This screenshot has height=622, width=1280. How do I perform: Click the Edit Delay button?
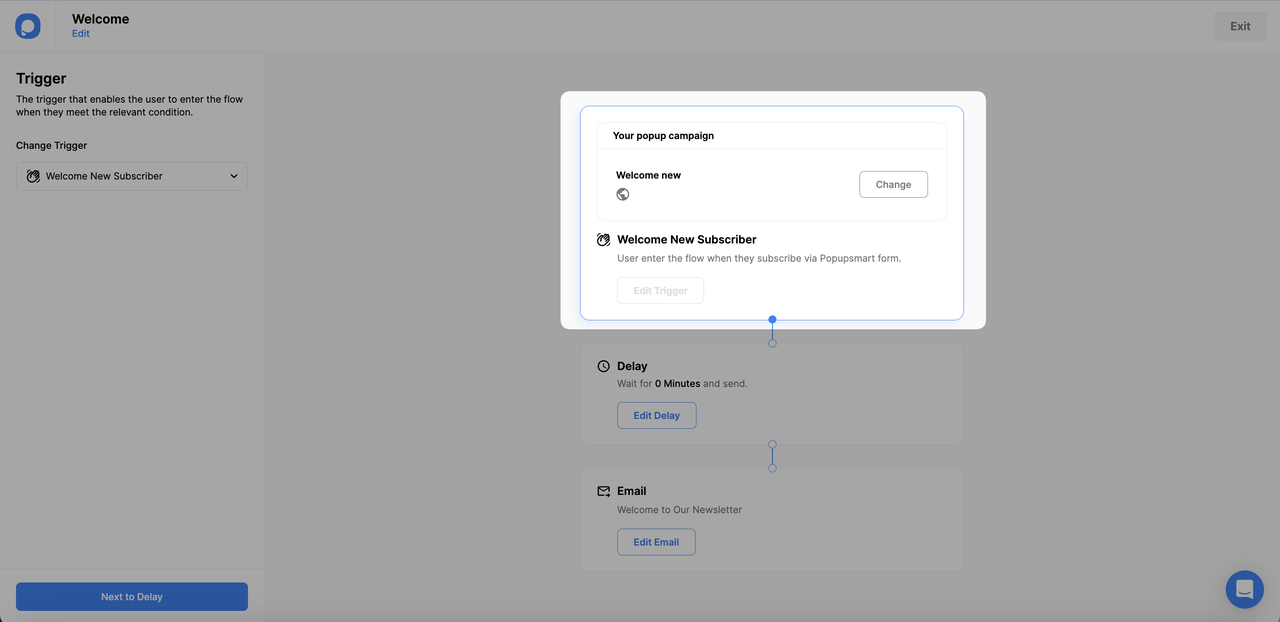[x=656, y=415]
